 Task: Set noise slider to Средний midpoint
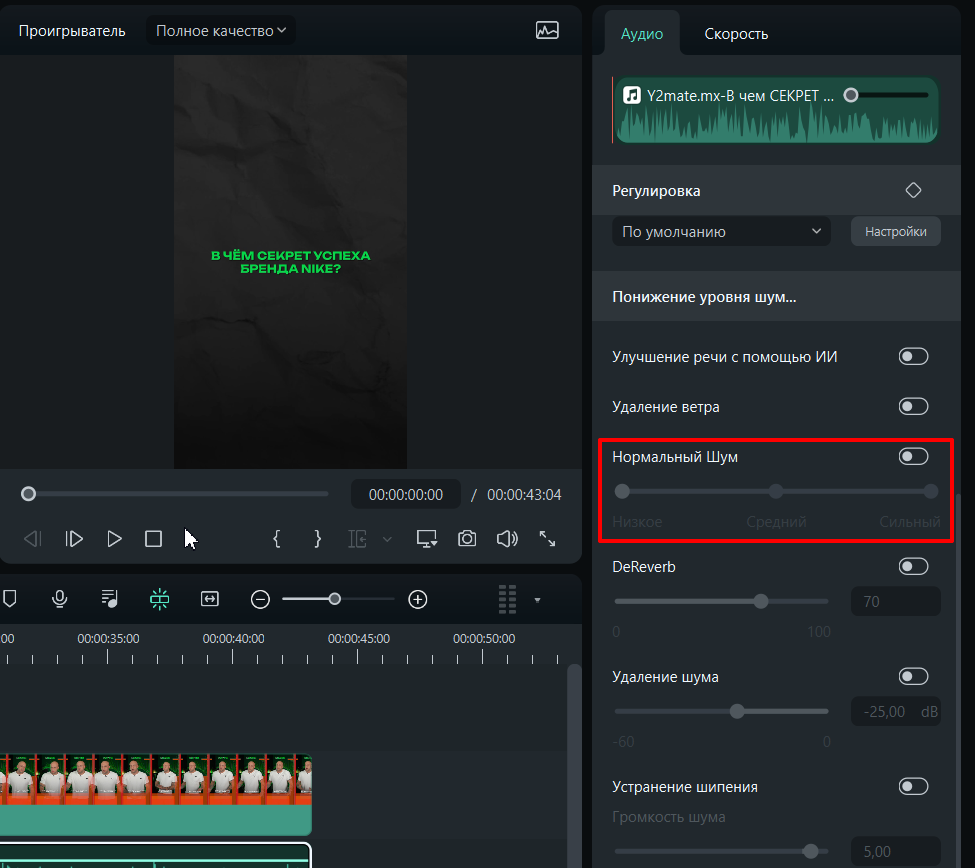coord(776,491)
